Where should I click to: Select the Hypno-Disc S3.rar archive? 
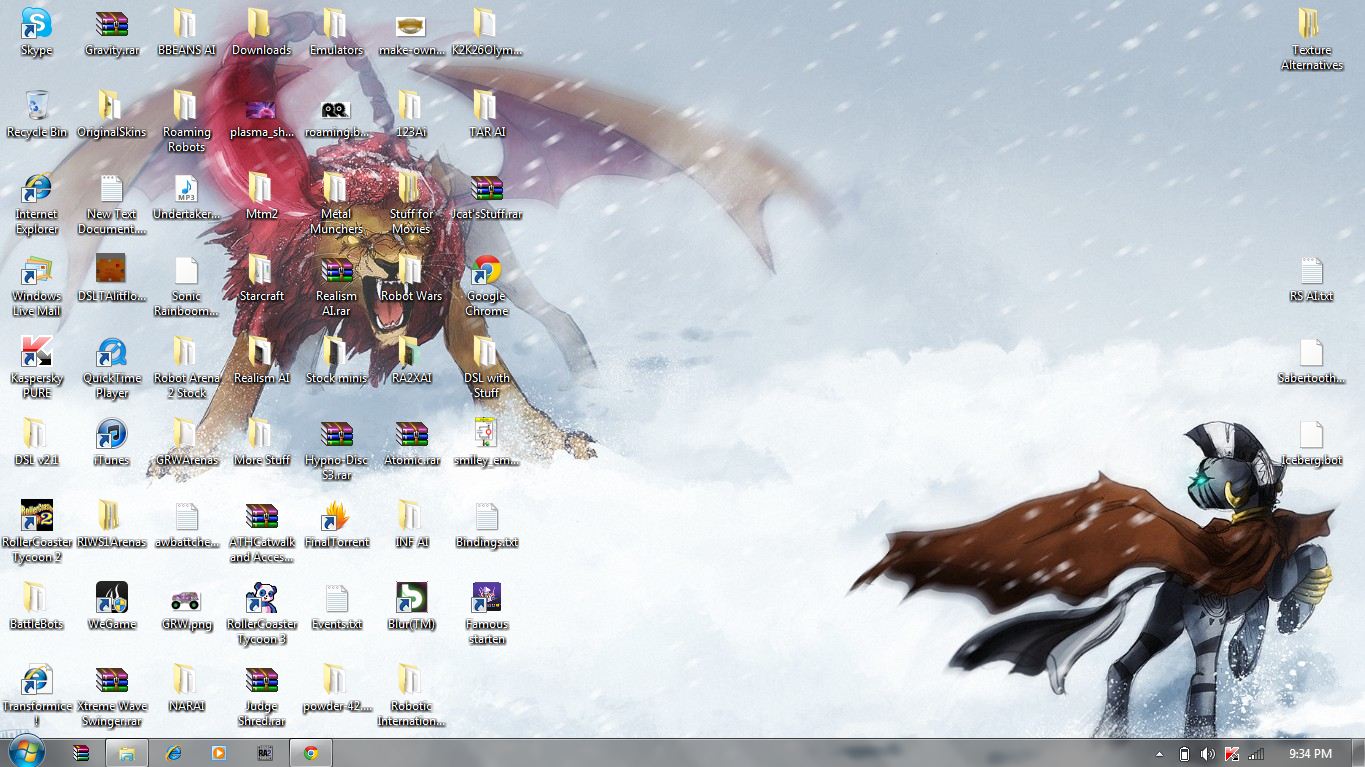(x=336, y=450)
